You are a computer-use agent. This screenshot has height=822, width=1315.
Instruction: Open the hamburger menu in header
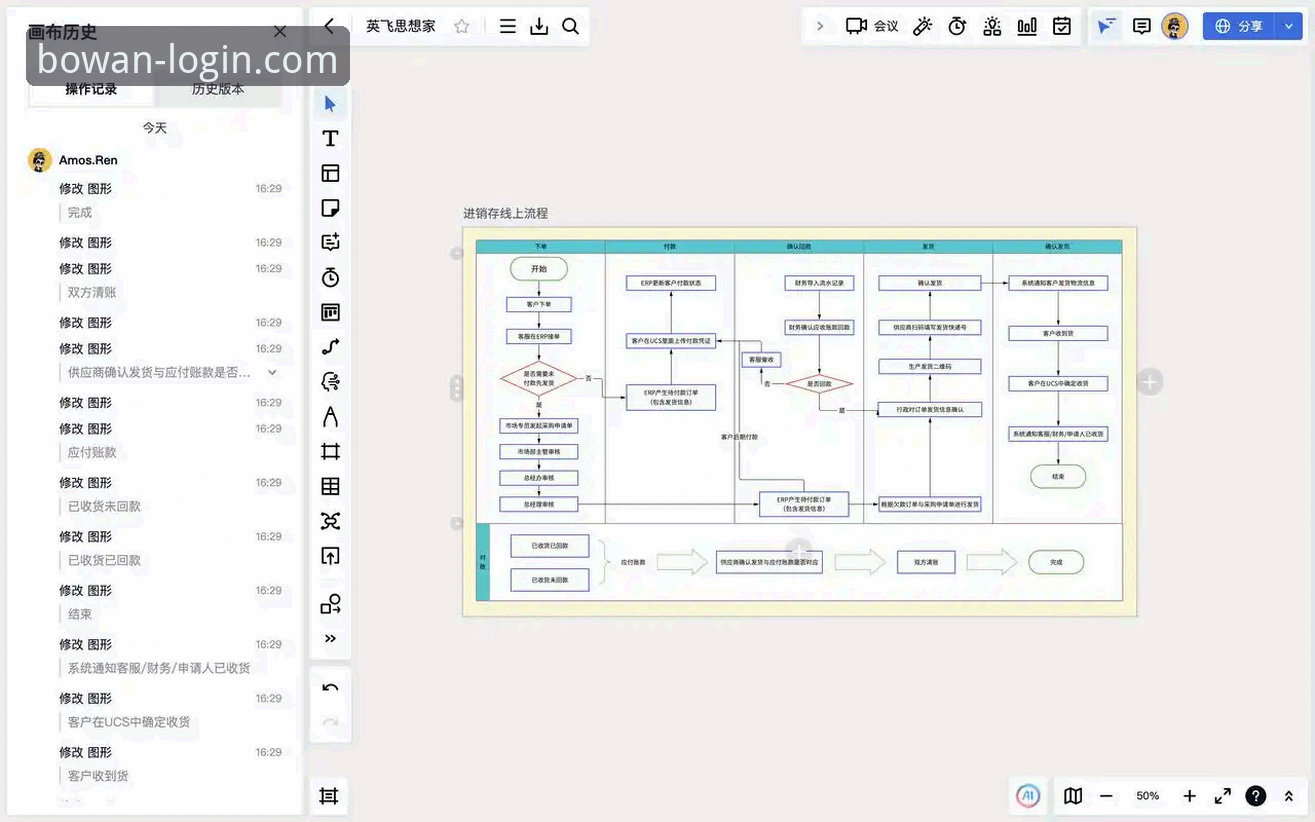pyautogui.click(x=508, y=26)
